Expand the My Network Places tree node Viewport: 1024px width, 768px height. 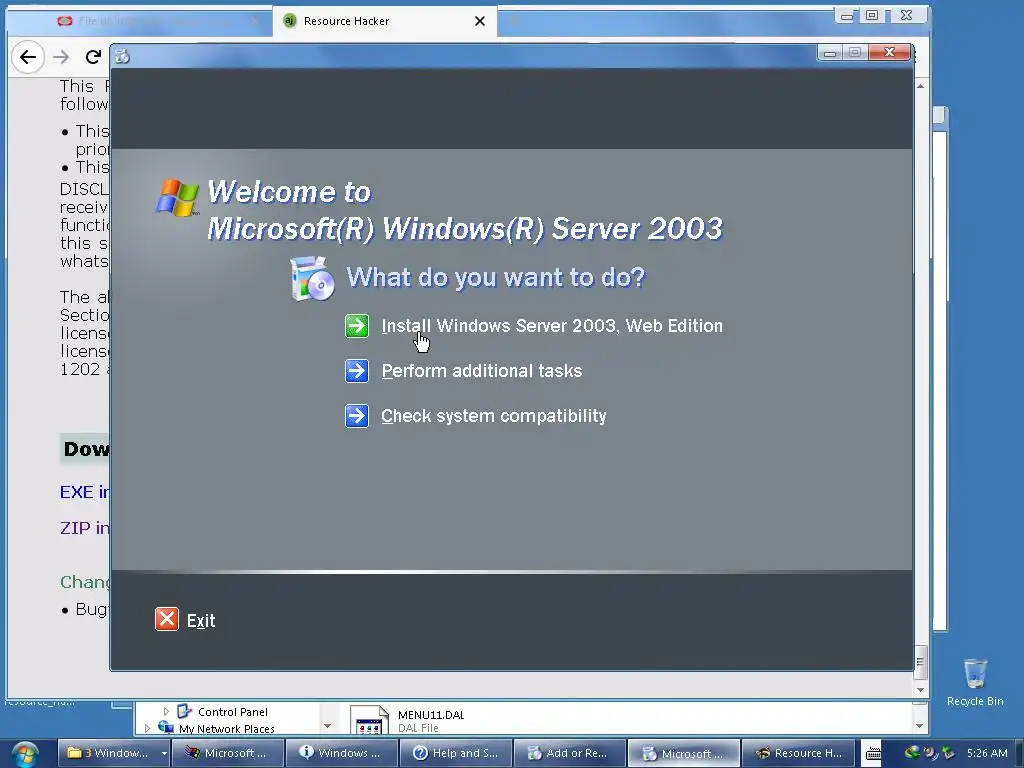pos(147,728)
